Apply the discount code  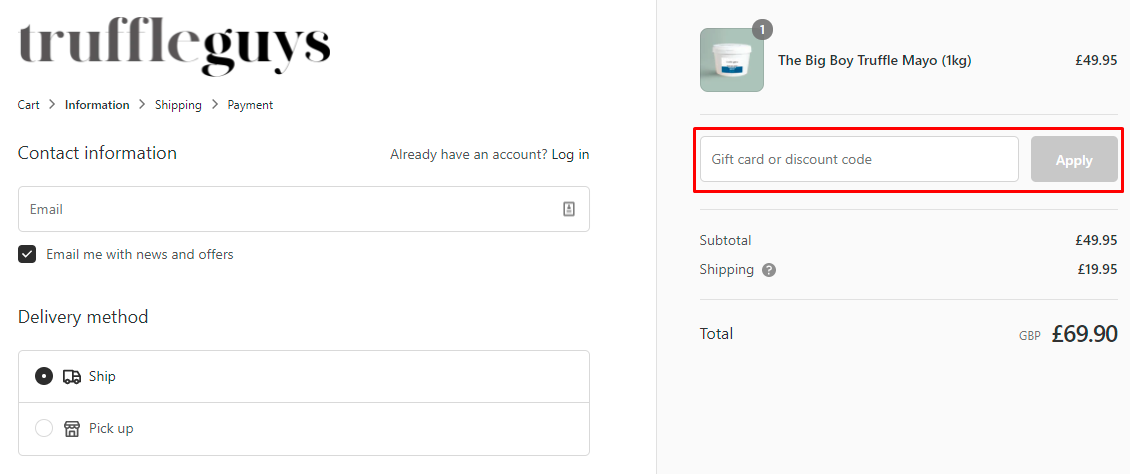[1074, 160]
